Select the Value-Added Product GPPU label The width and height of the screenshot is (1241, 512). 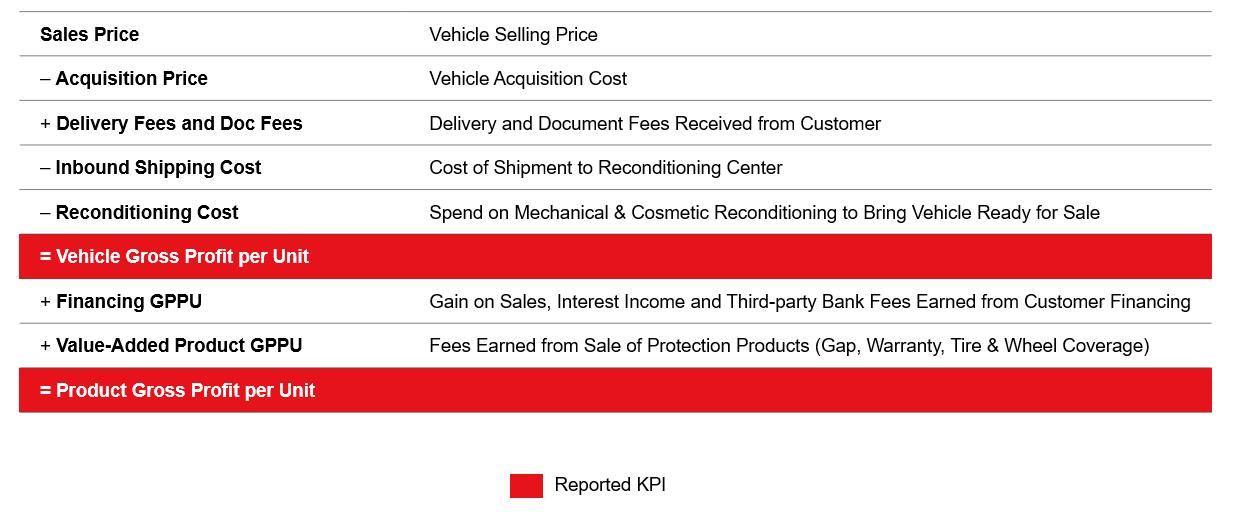click(x=179, y=345)
